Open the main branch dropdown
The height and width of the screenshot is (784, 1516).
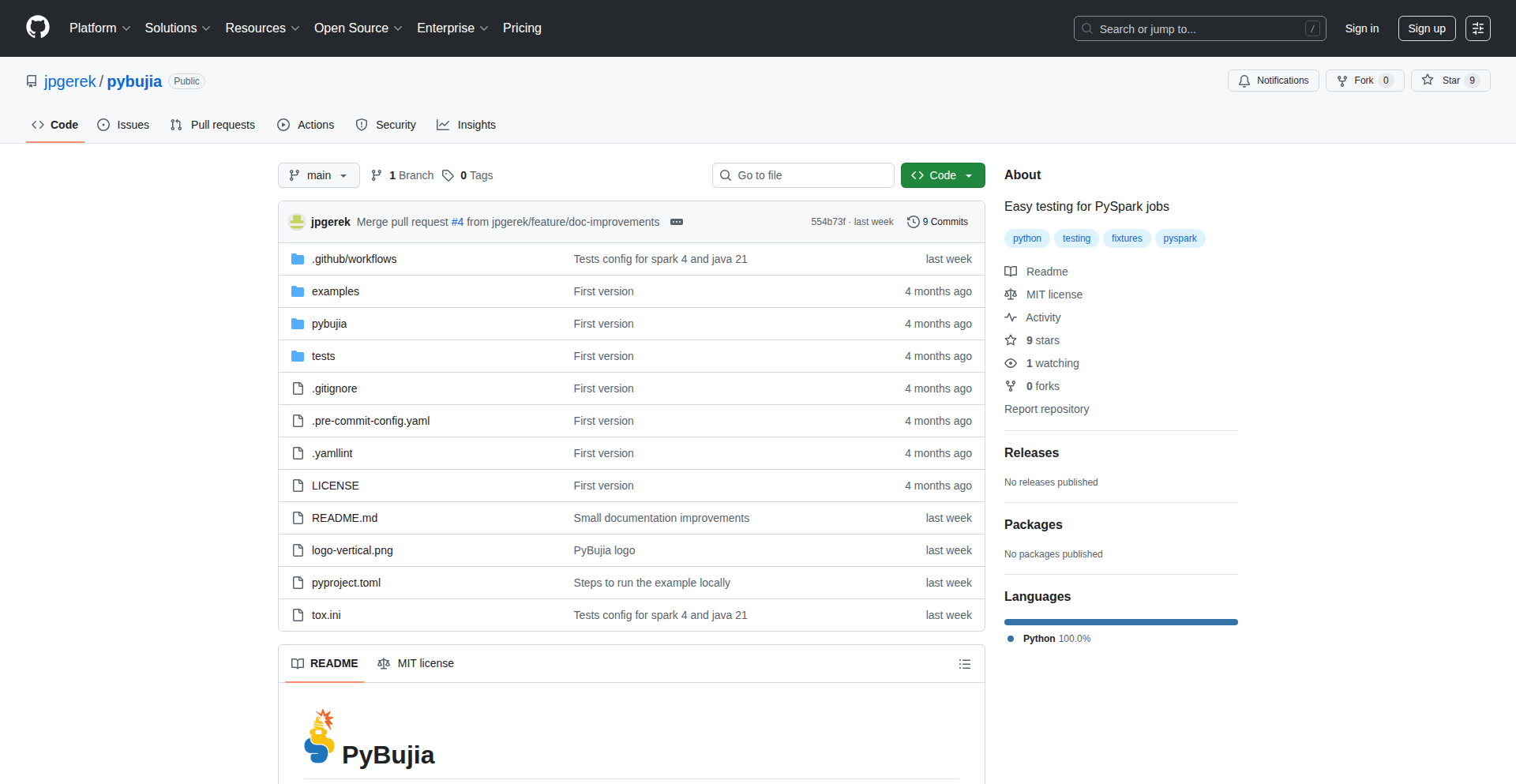click(x=318, y=175)
